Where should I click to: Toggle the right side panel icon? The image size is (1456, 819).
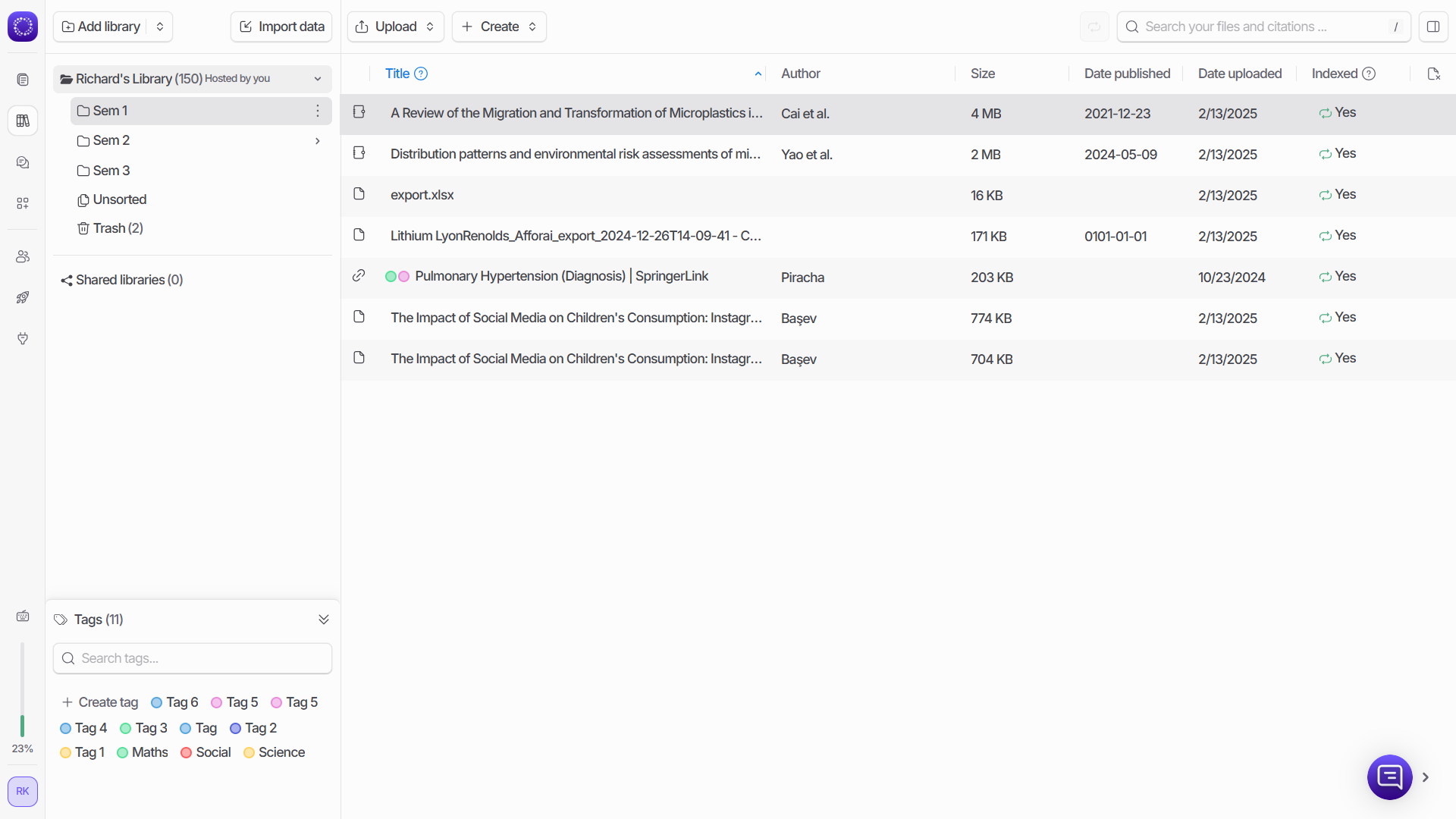[1432, 27]
